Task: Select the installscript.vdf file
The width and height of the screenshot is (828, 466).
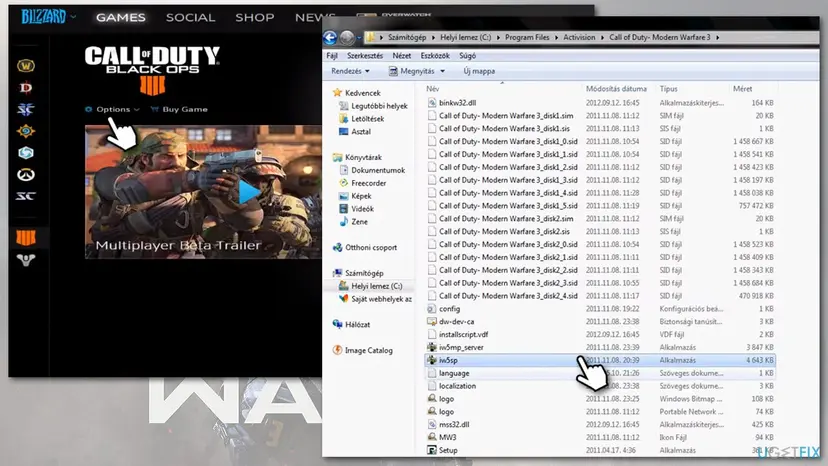Action: 463,334
